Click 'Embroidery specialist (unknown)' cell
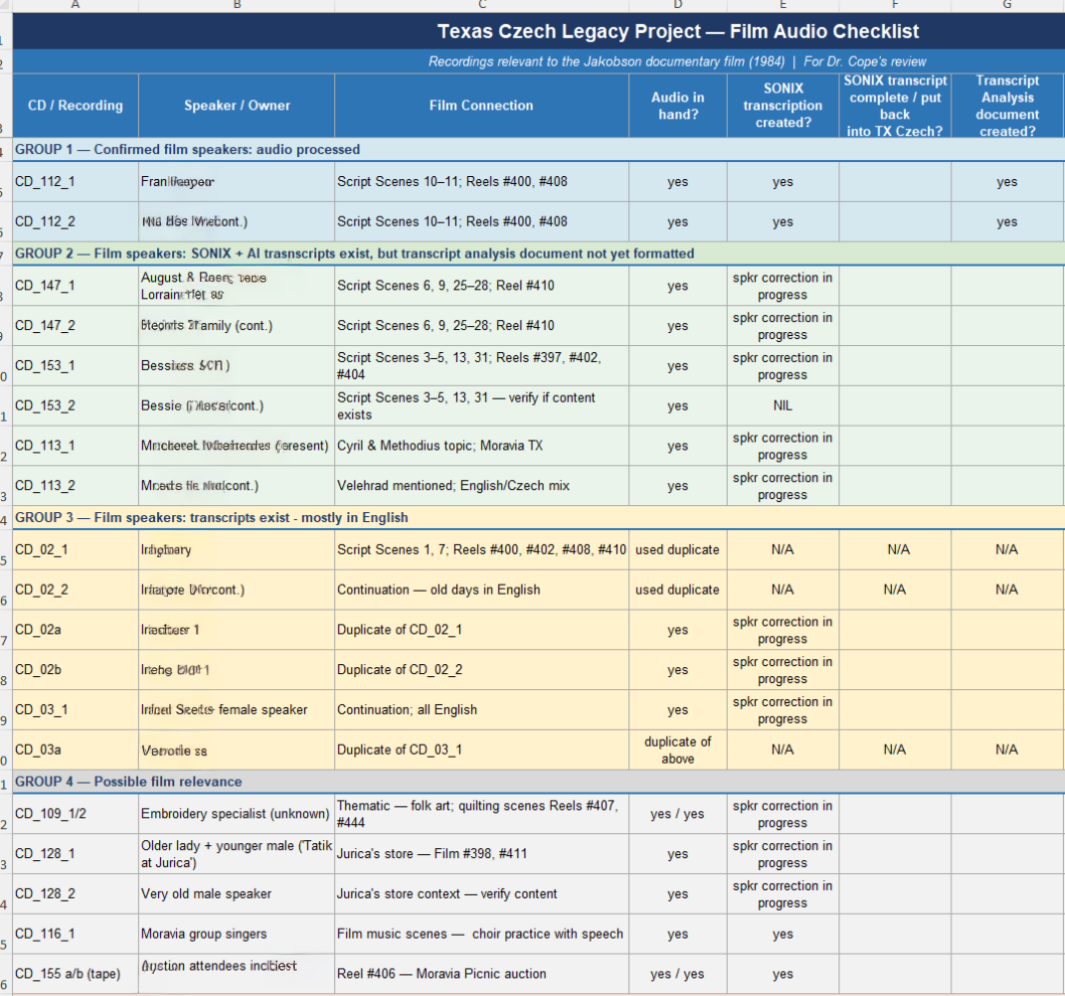 click(236, 814)
